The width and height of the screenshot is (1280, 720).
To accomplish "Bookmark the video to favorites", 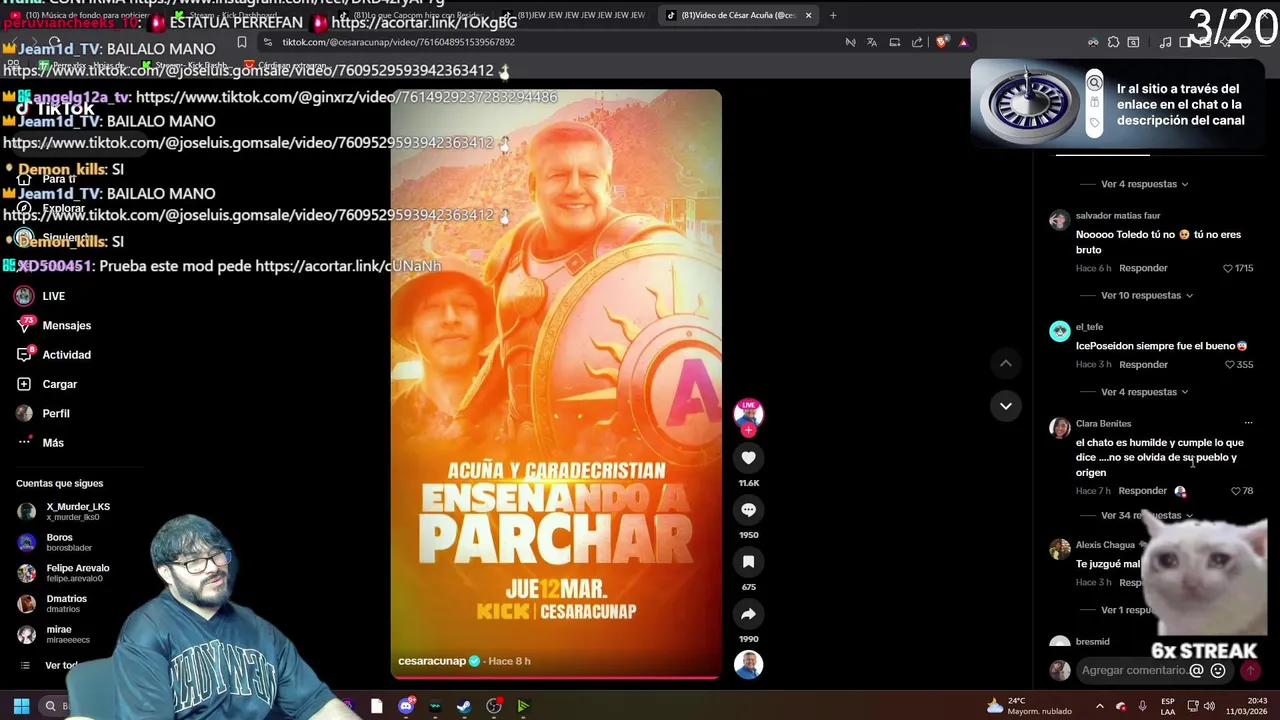I will (748, 562).
